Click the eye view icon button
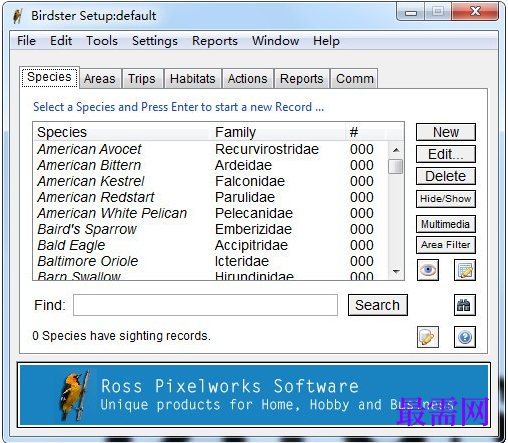The width and height of the screenshot is (508, 443). 428,270
